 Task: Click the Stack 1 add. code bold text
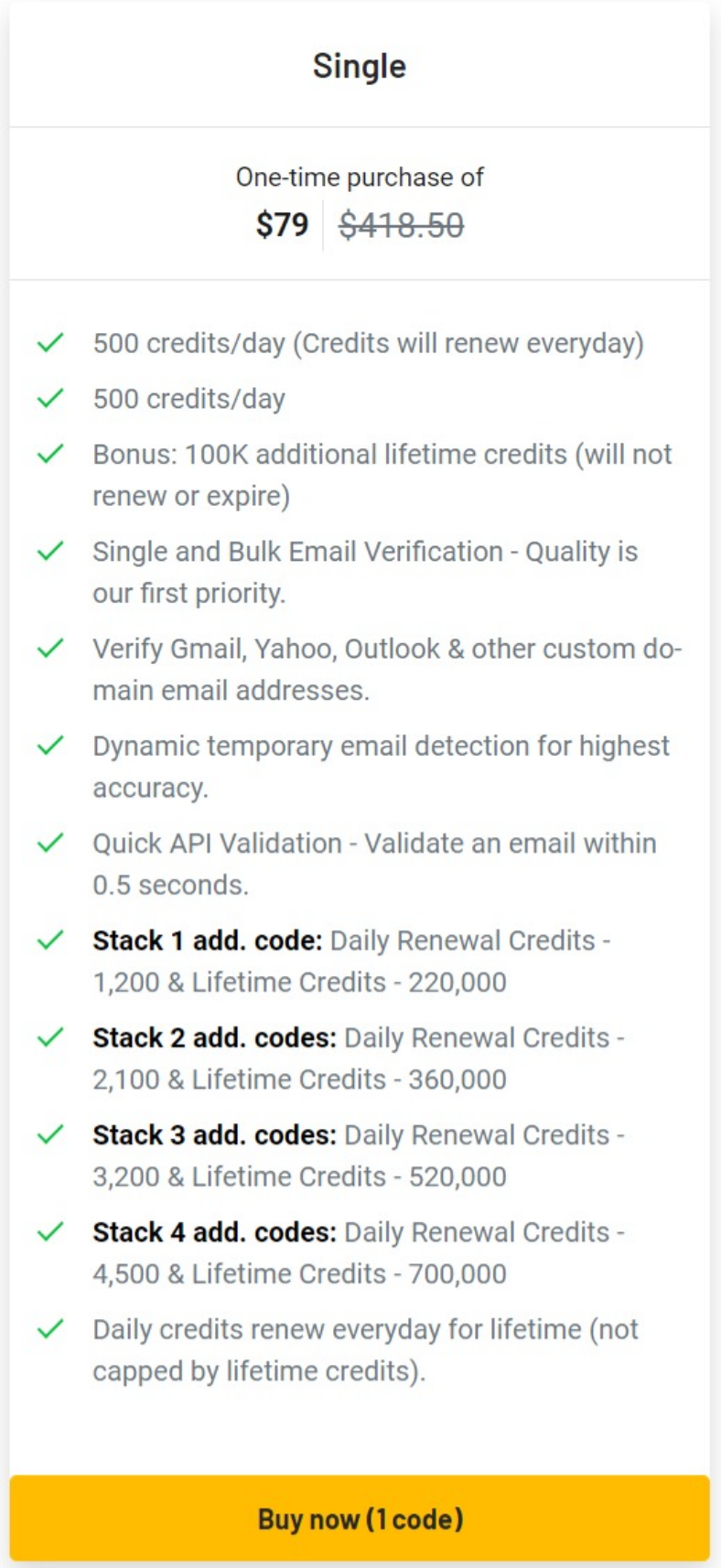coord(208,940)
